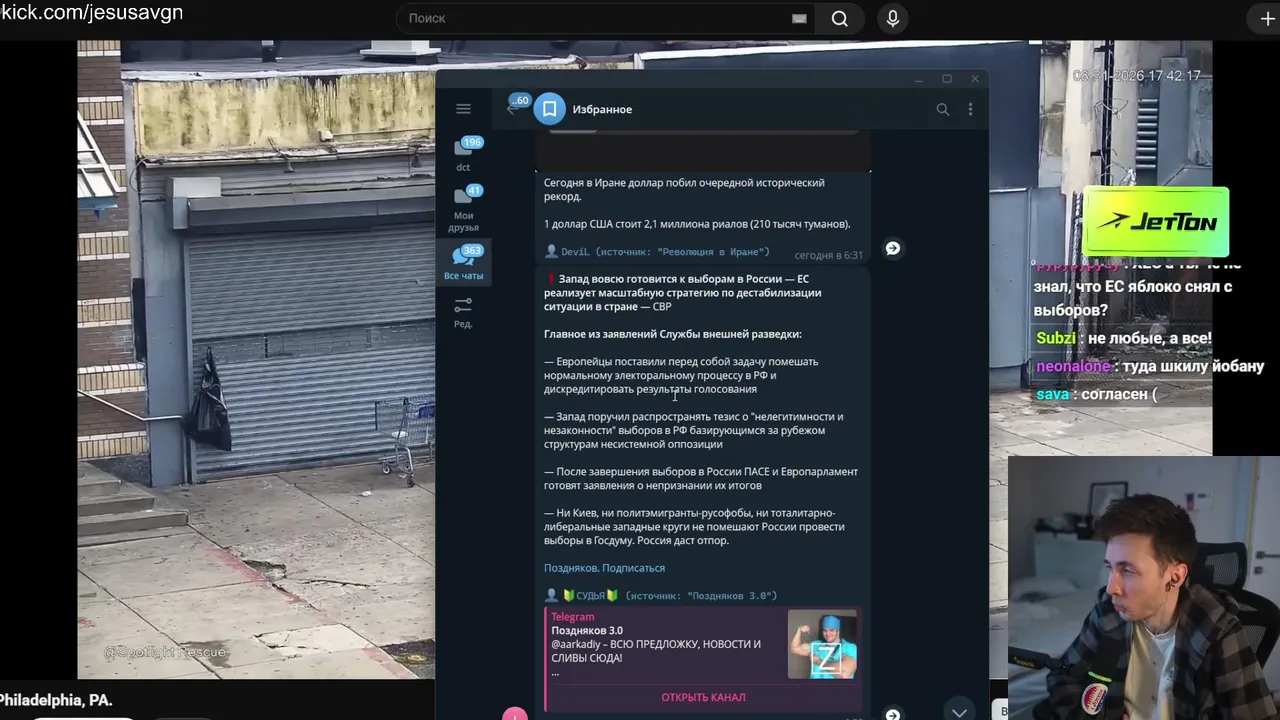Click the 1 доллар США стоит text line
This screenshot has width=1280, height=720.
coord(697,224)
